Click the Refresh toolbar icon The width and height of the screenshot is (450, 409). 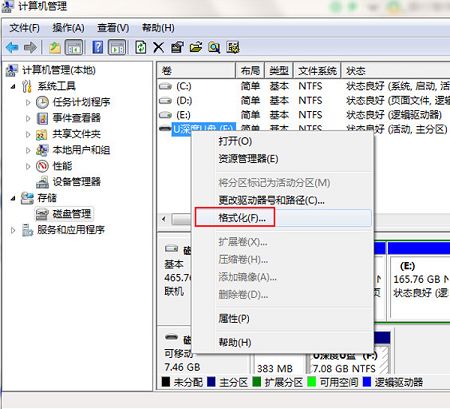point(141,47)
